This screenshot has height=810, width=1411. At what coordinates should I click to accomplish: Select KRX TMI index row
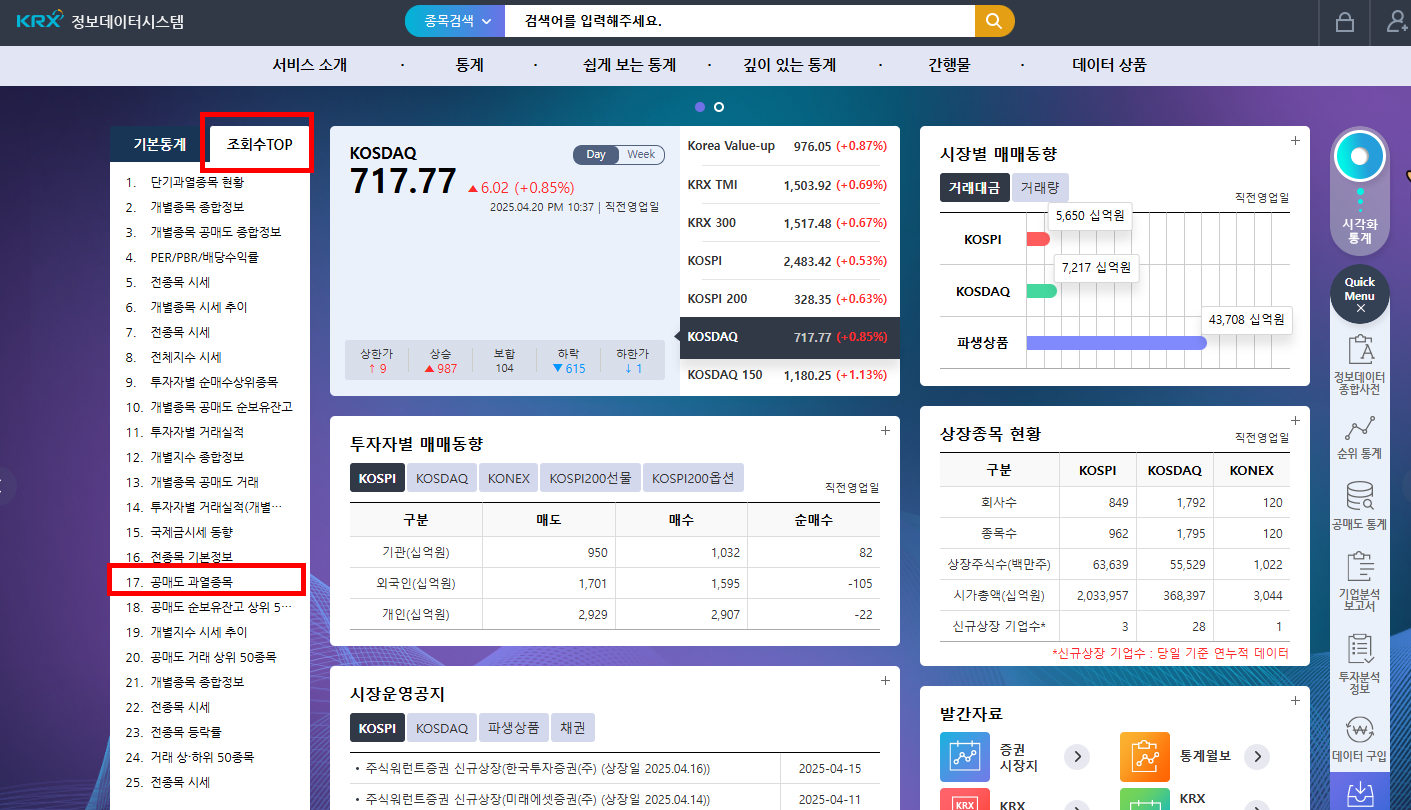[x=789, y=185]
